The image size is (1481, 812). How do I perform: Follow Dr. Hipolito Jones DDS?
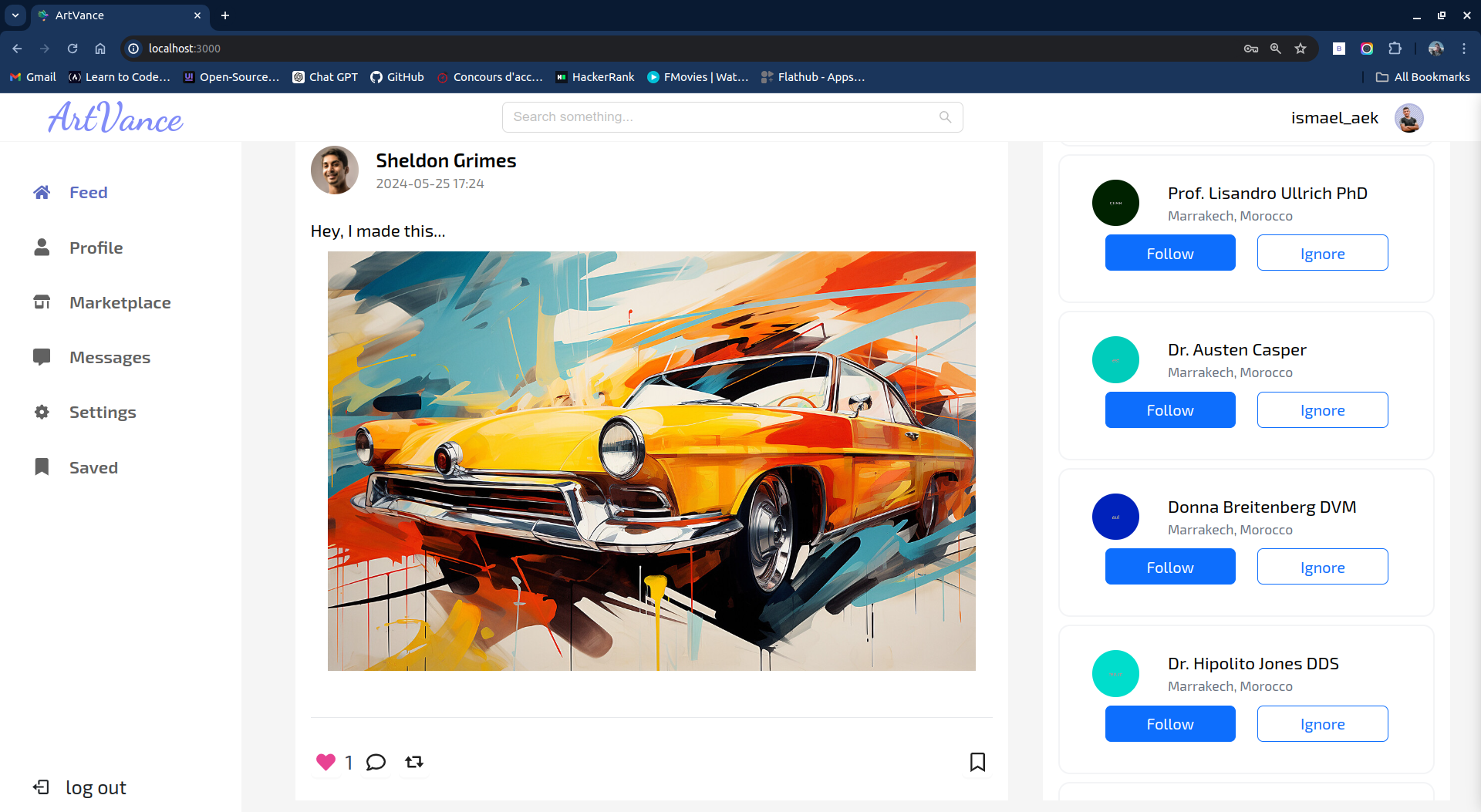(1170, 723)
